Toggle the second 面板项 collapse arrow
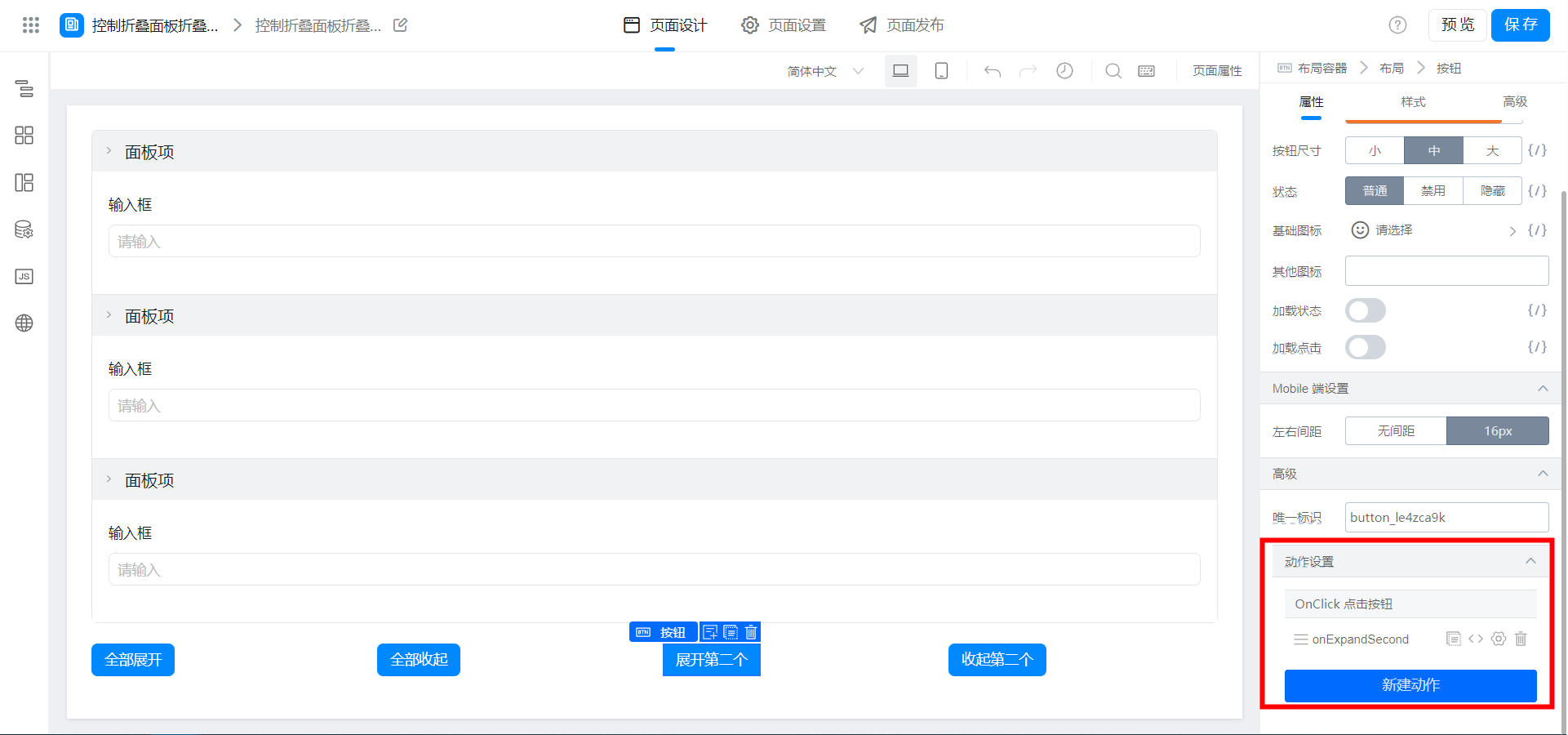Screen dimensions: 1568x735 [x=109, y=315]
